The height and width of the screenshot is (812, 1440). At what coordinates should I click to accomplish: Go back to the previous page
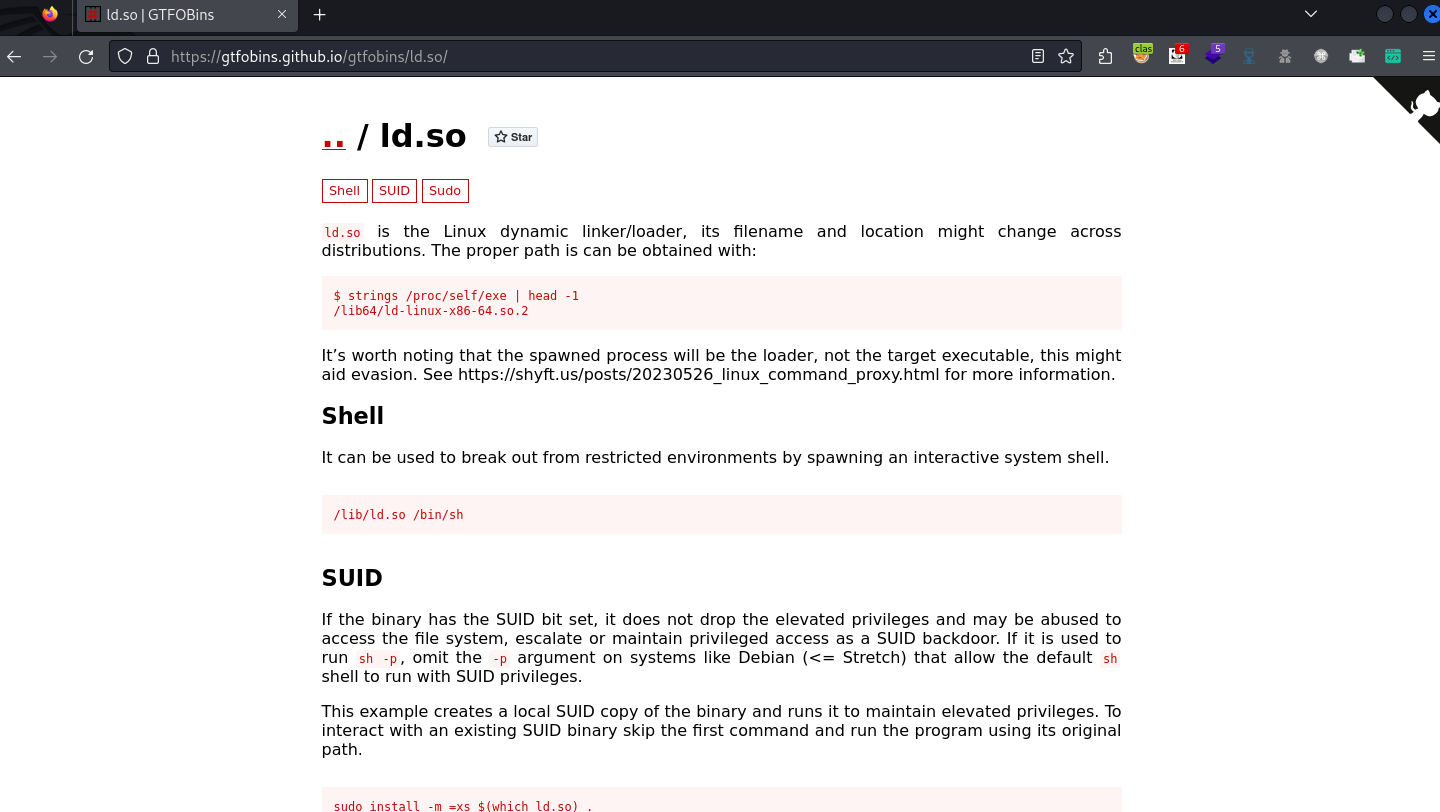point(14,56)
